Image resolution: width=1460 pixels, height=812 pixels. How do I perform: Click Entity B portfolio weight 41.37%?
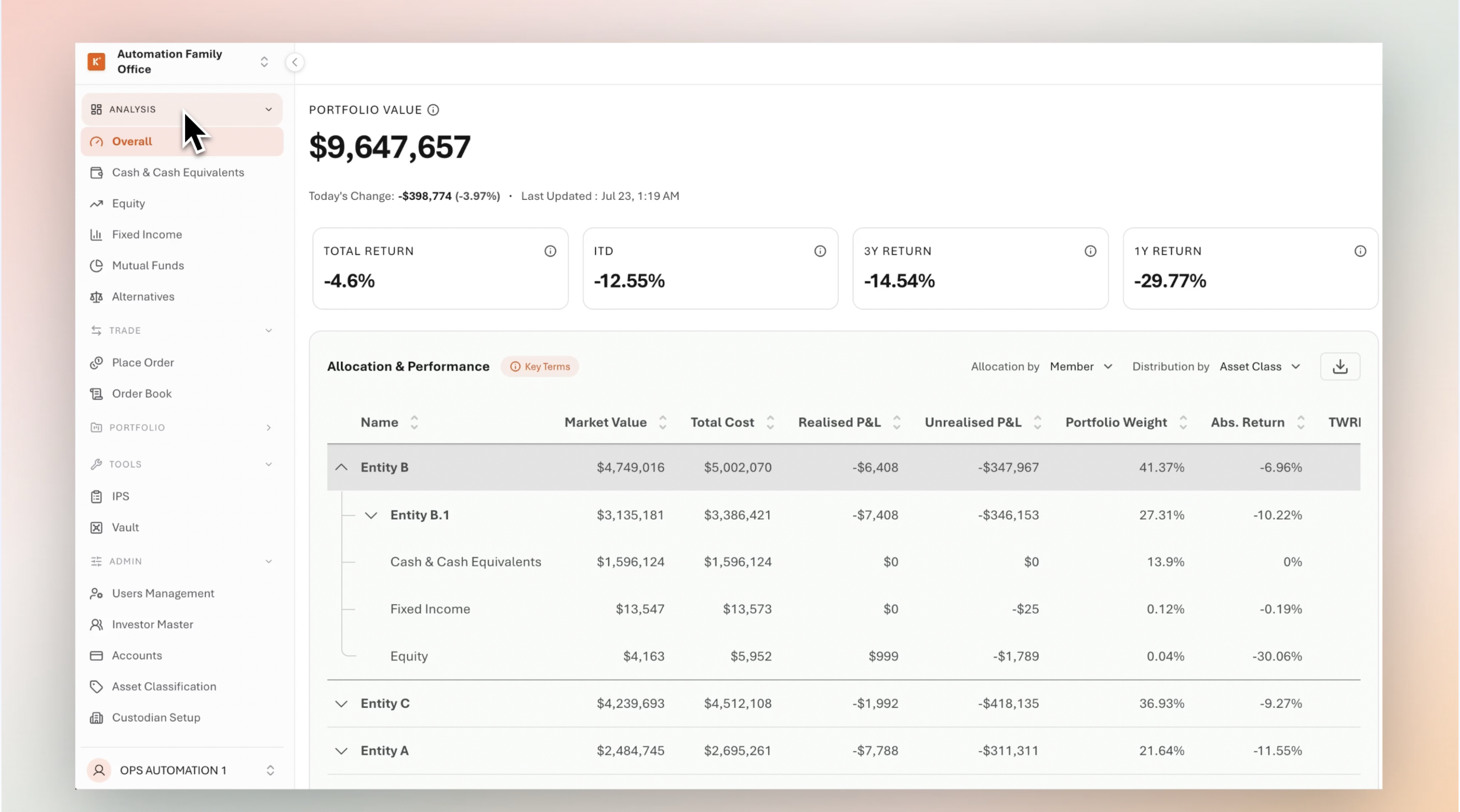(x=1162, y=468)
